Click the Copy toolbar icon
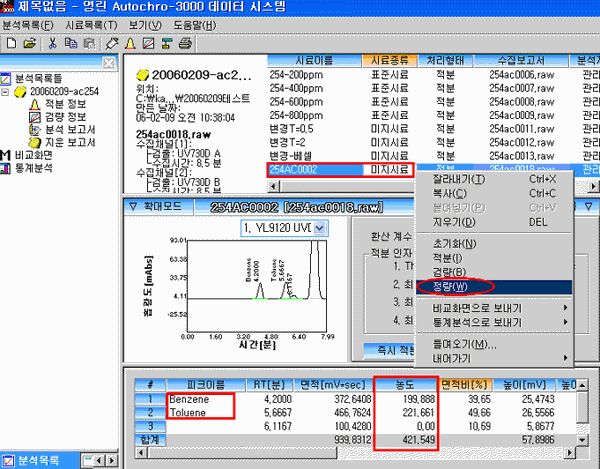 click(x=69, y=43)
